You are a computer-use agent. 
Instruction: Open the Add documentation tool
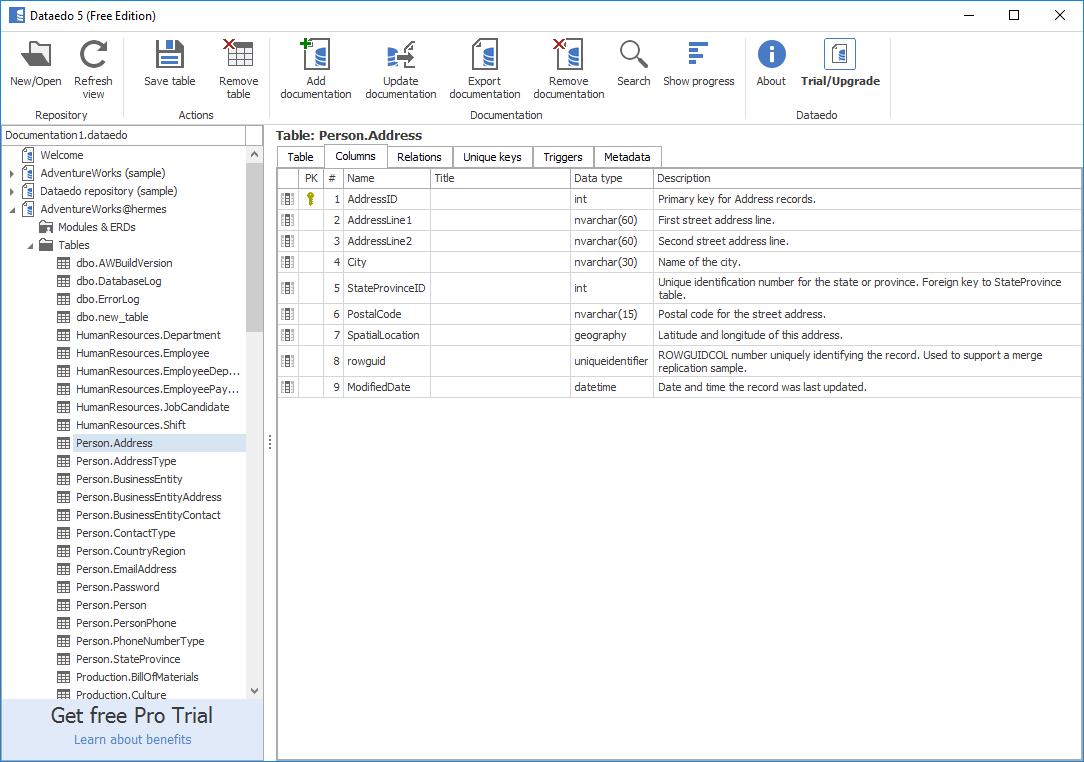pyautogui.click(x=316, y=56)
